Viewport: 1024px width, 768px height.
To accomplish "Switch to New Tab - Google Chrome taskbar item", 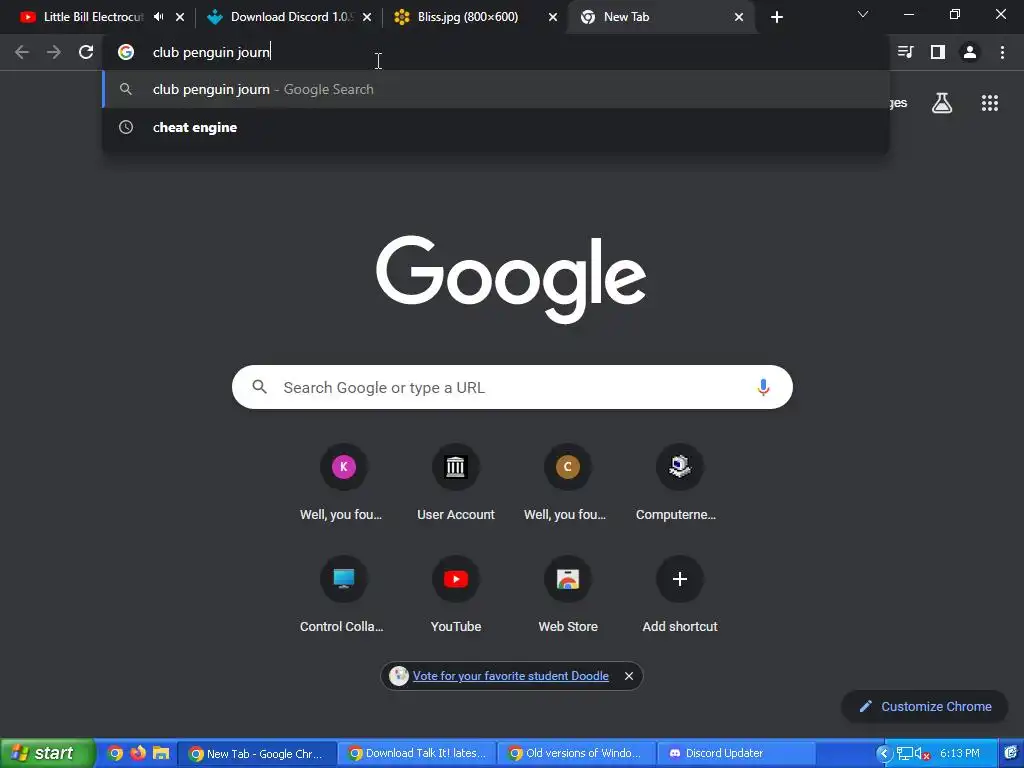I will [x=257, y=754].
